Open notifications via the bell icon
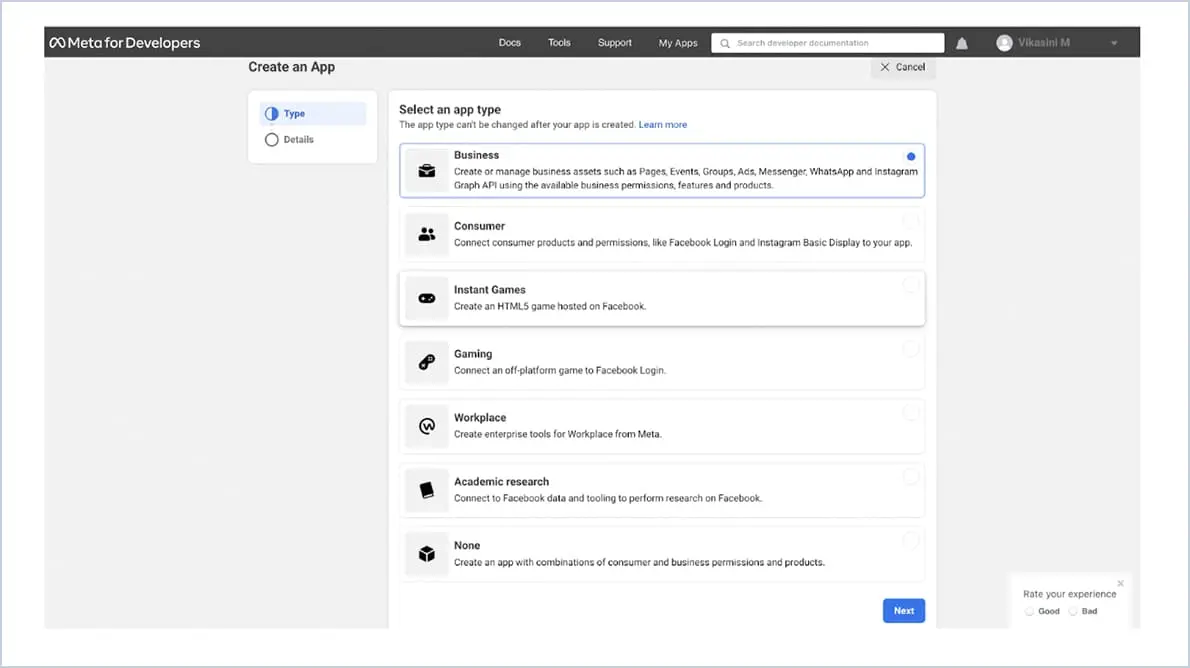The image size is (1190, 668). click(962, 43)
